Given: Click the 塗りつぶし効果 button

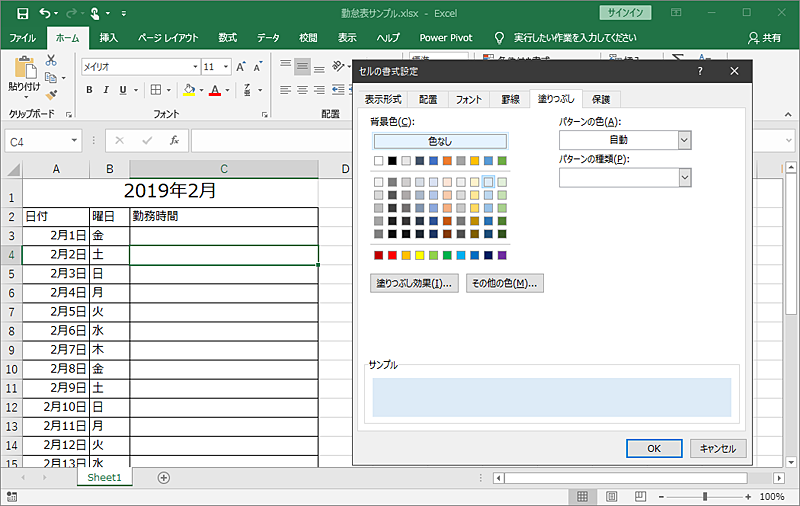Looking at the screenshot, I should coord(414,283).
